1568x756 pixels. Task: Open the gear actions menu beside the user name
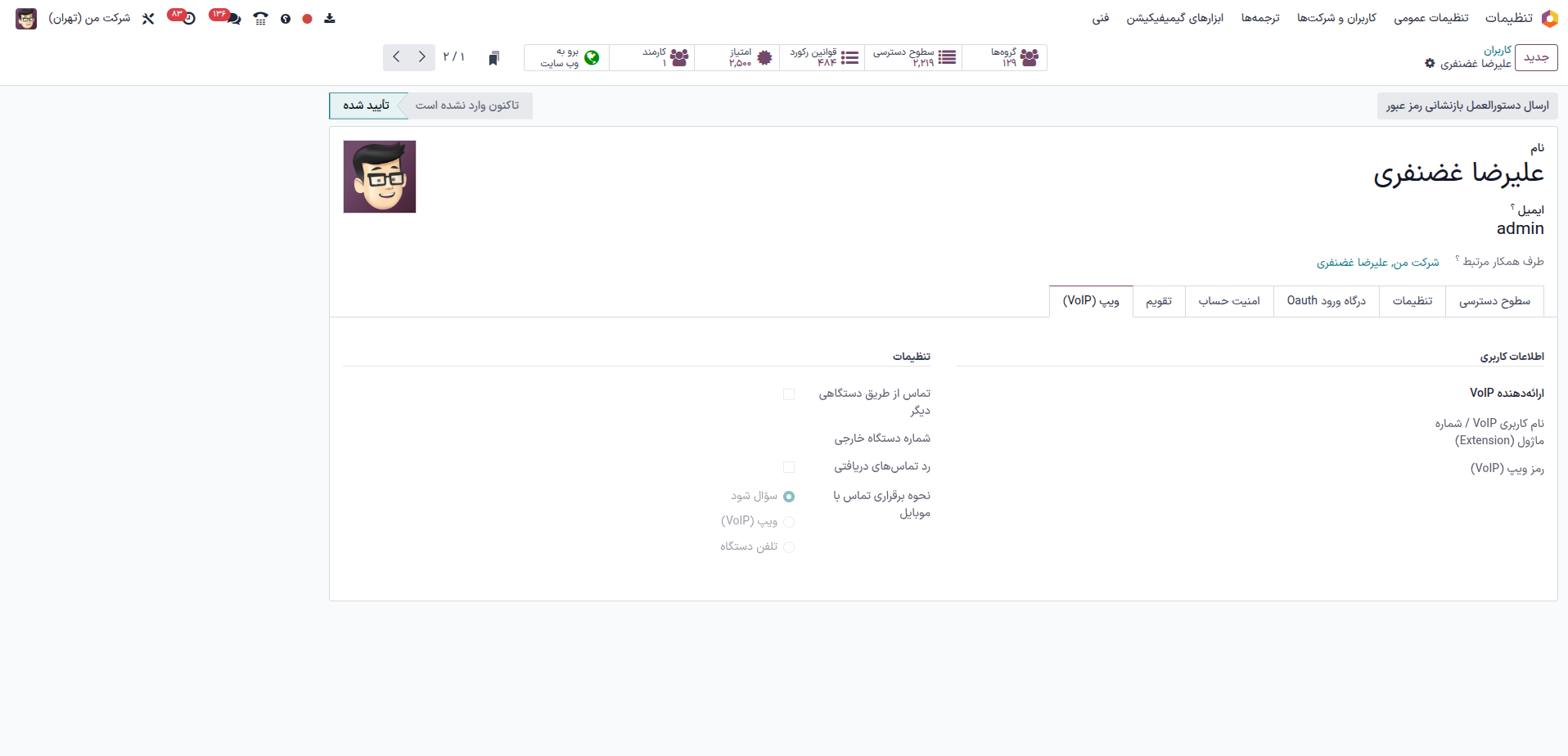1430,63
